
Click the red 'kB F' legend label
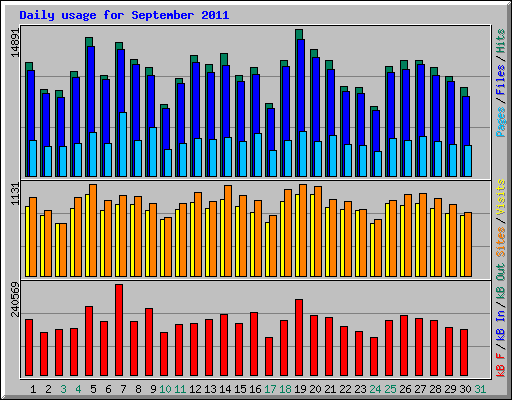click(501, 365)
